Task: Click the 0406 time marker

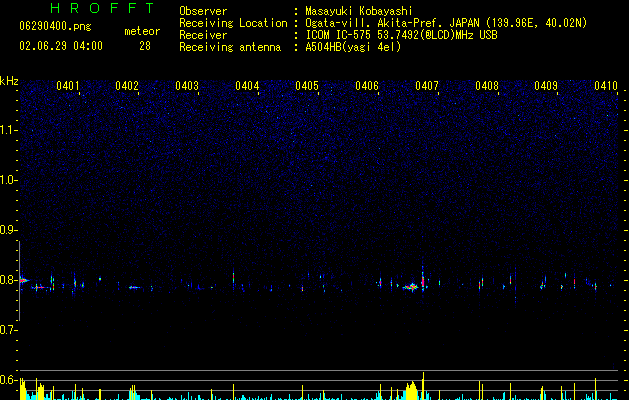Action: (367, 86)
